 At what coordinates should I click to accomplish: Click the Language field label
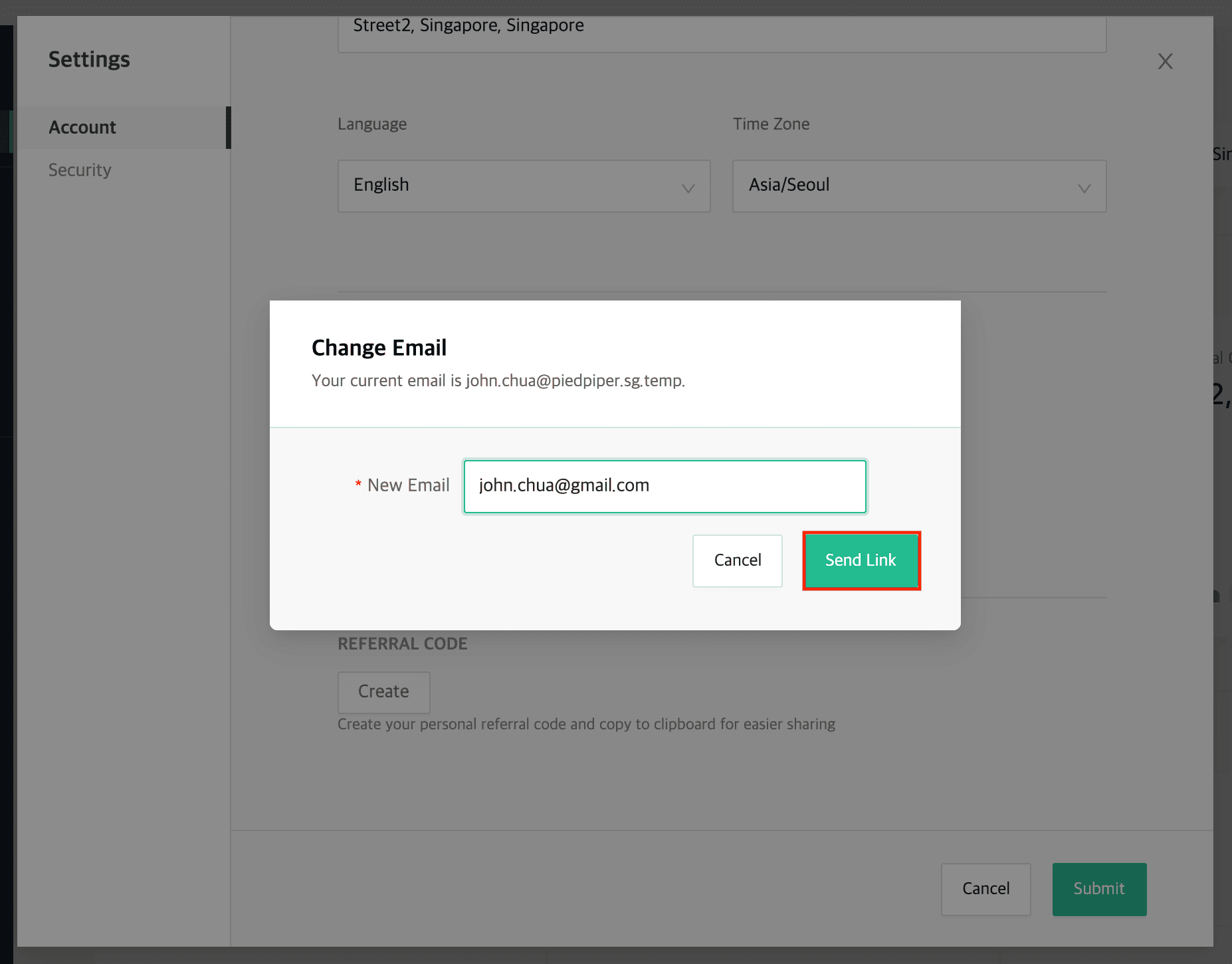click(x=372, y=124)
